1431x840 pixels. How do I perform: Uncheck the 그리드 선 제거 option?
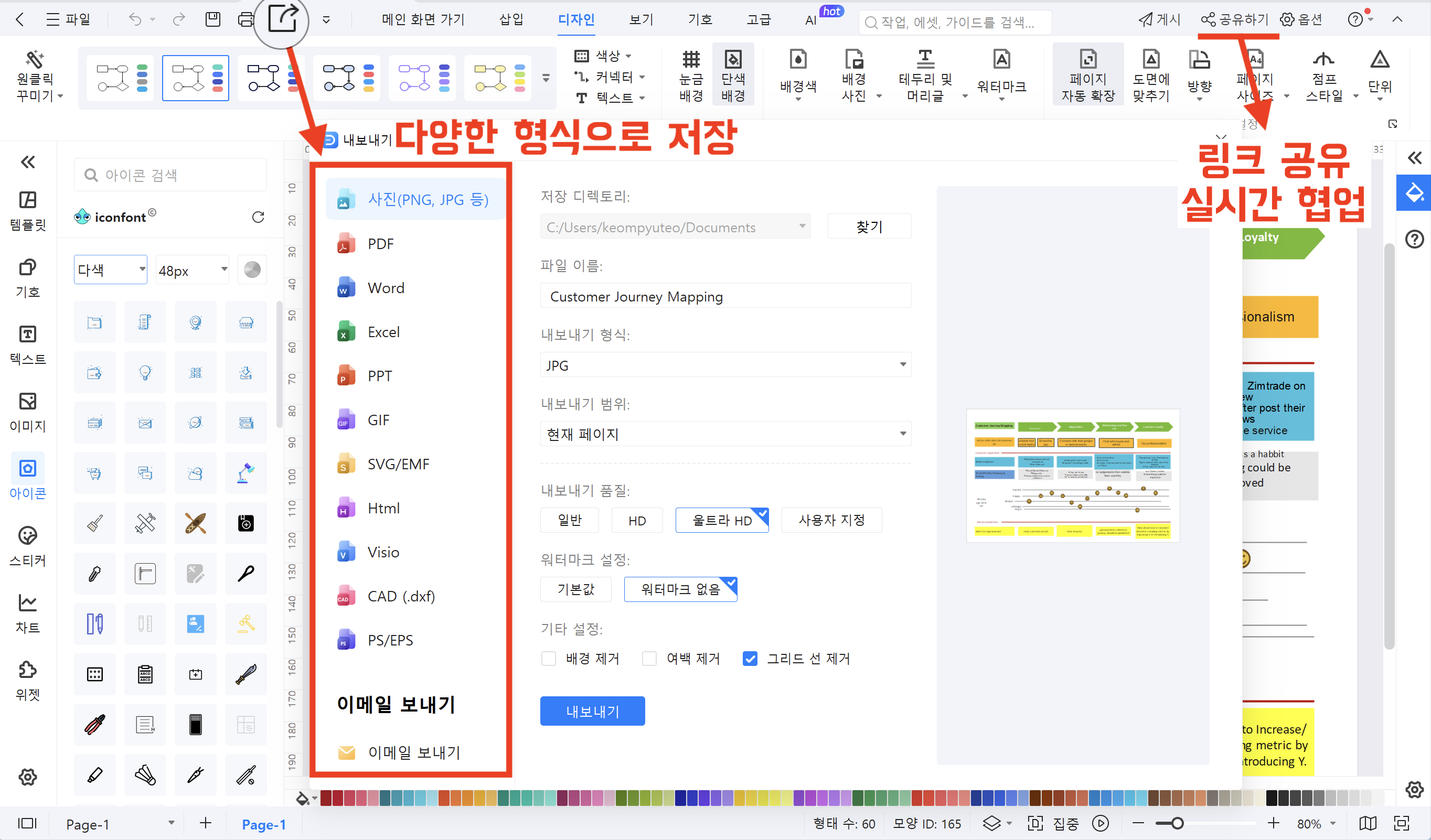coord(750,659)
